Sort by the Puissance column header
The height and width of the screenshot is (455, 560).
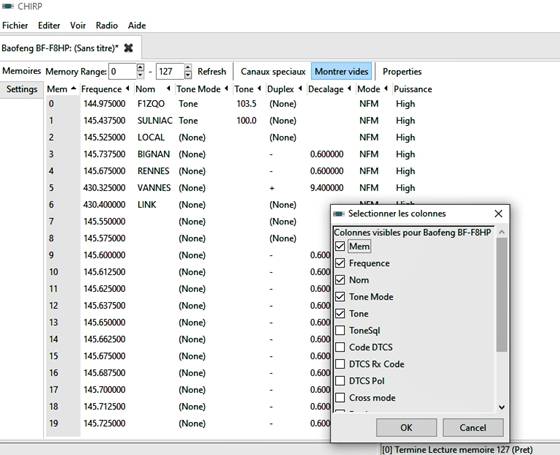[x=412, y=89]
